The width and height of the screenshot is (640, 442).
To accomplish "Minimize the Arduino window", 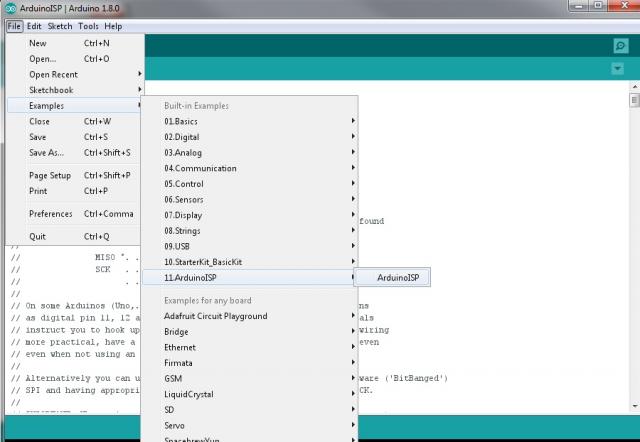I will click(578, 6).
